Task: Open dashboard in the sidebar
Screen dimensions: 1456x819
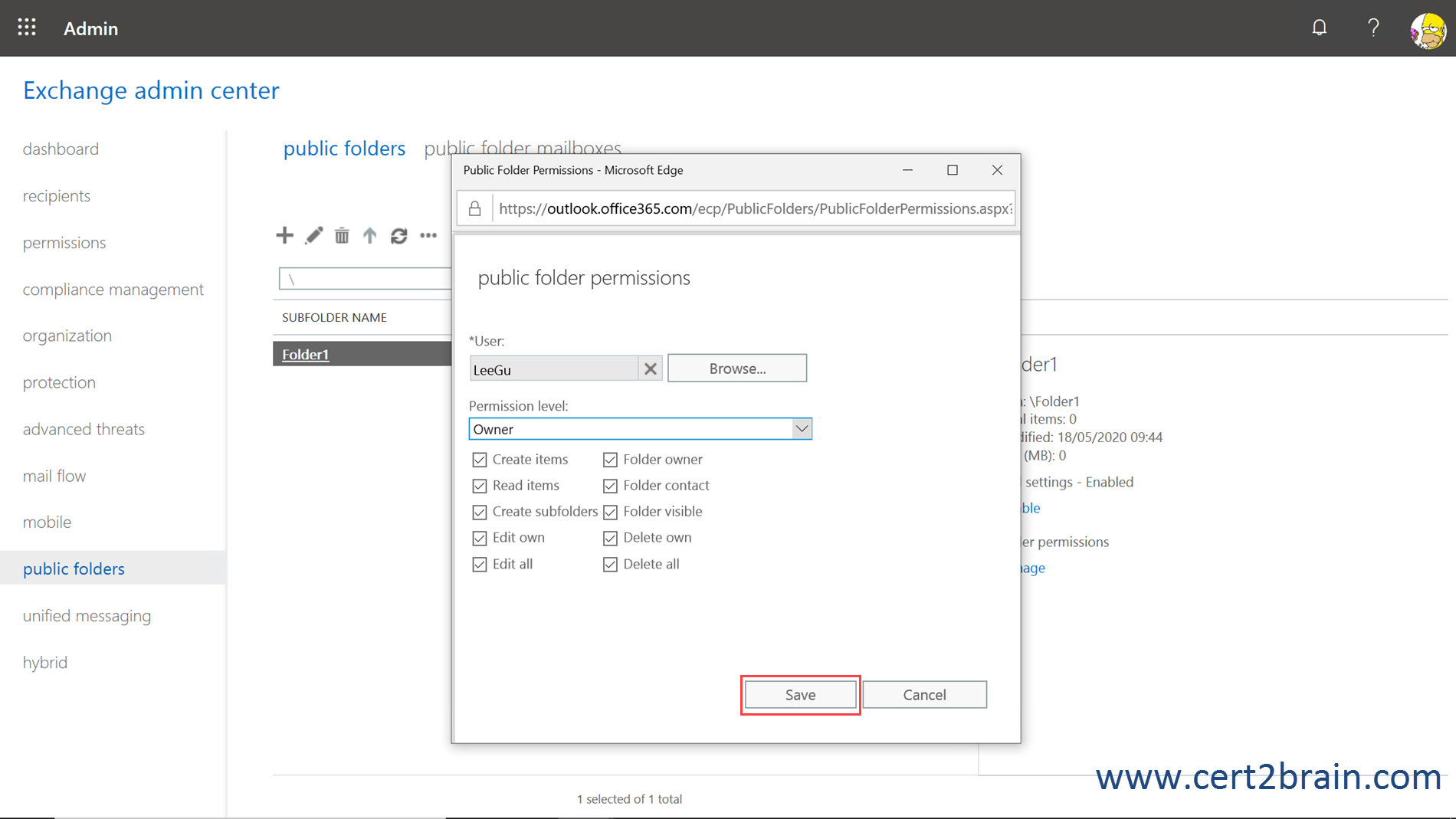Action: 61,149
